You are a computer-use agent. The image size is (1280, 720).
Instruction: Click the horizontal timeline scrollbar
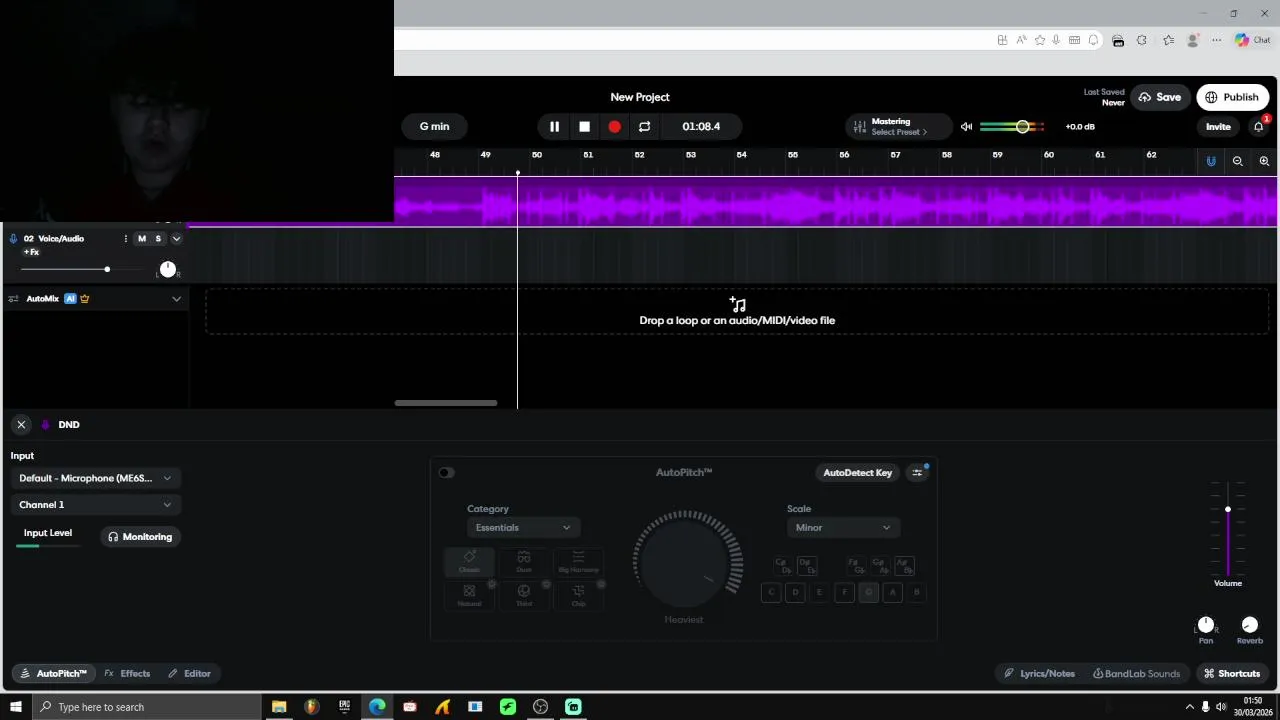click(446, 403)
